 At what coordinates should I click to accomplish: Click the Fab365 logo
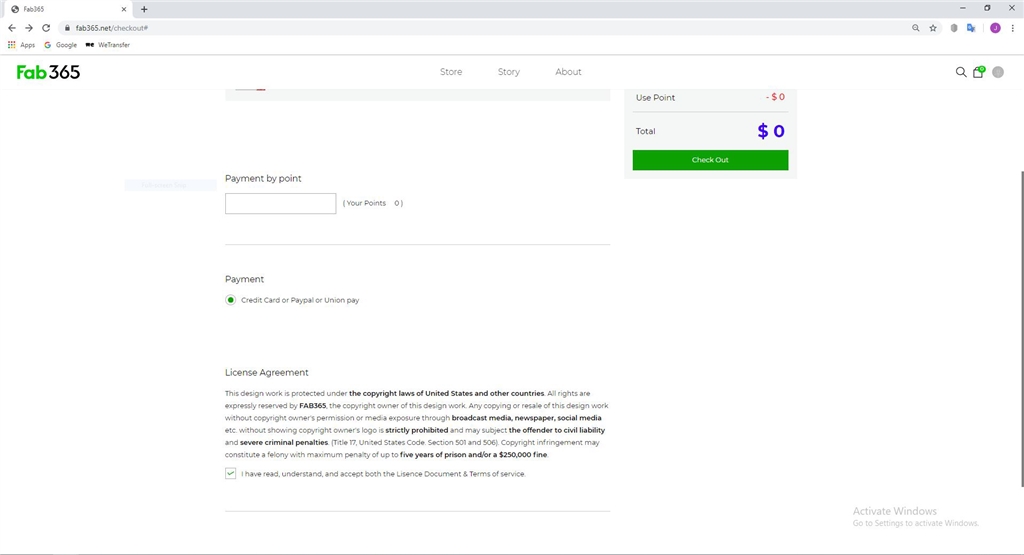point(48,72)
